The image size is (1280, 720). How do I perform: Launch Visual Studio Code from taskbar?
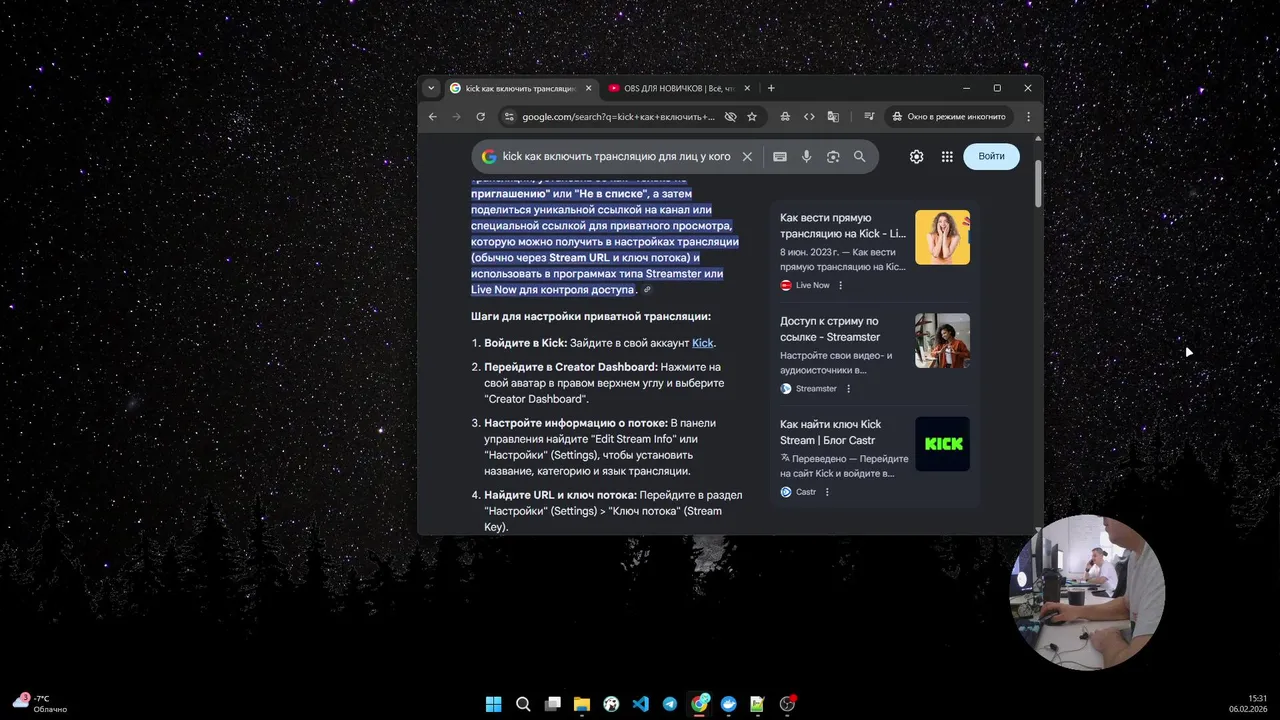pyautogui.click(x=641, y=704)
